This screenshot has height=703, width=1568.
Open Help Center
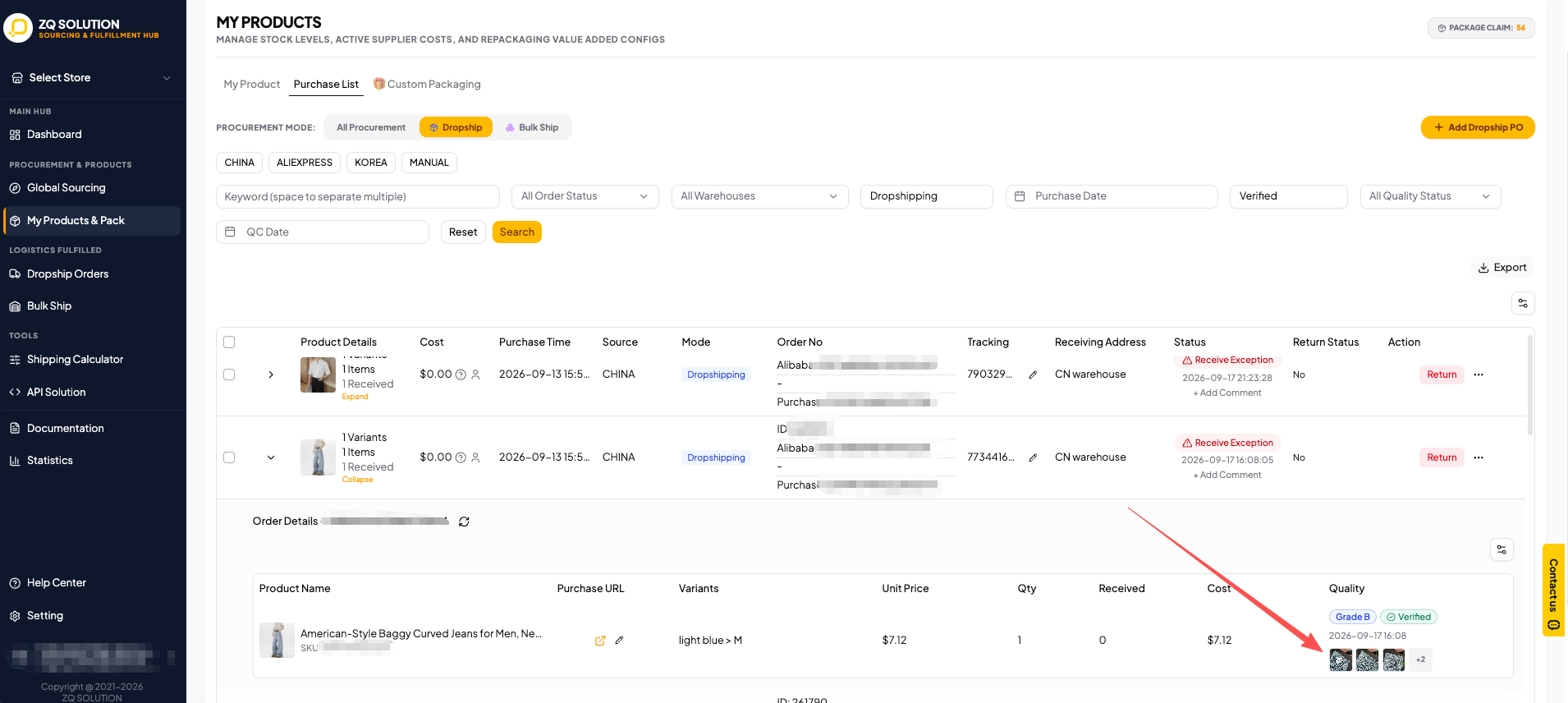click(56, 583)
